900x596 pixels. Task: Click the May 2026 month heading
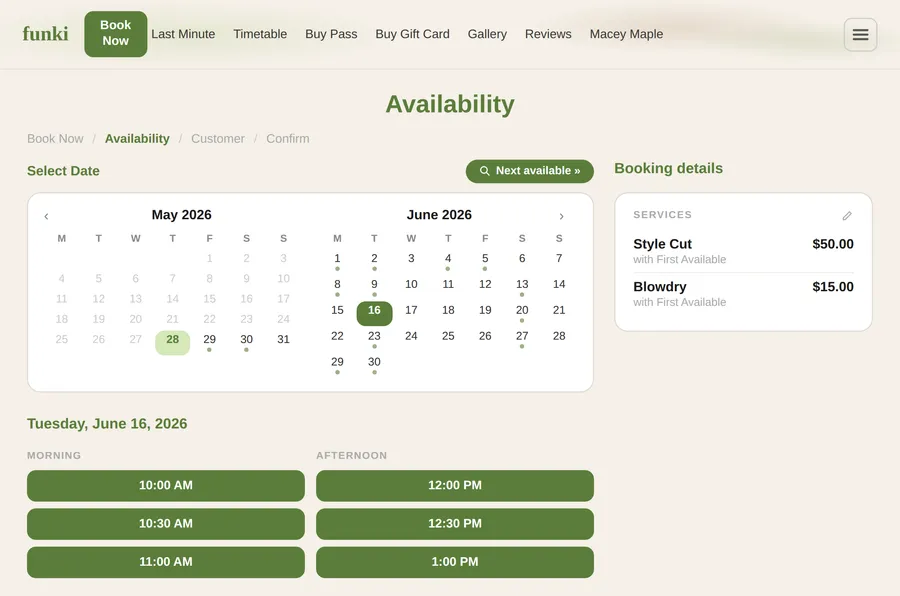181,215
